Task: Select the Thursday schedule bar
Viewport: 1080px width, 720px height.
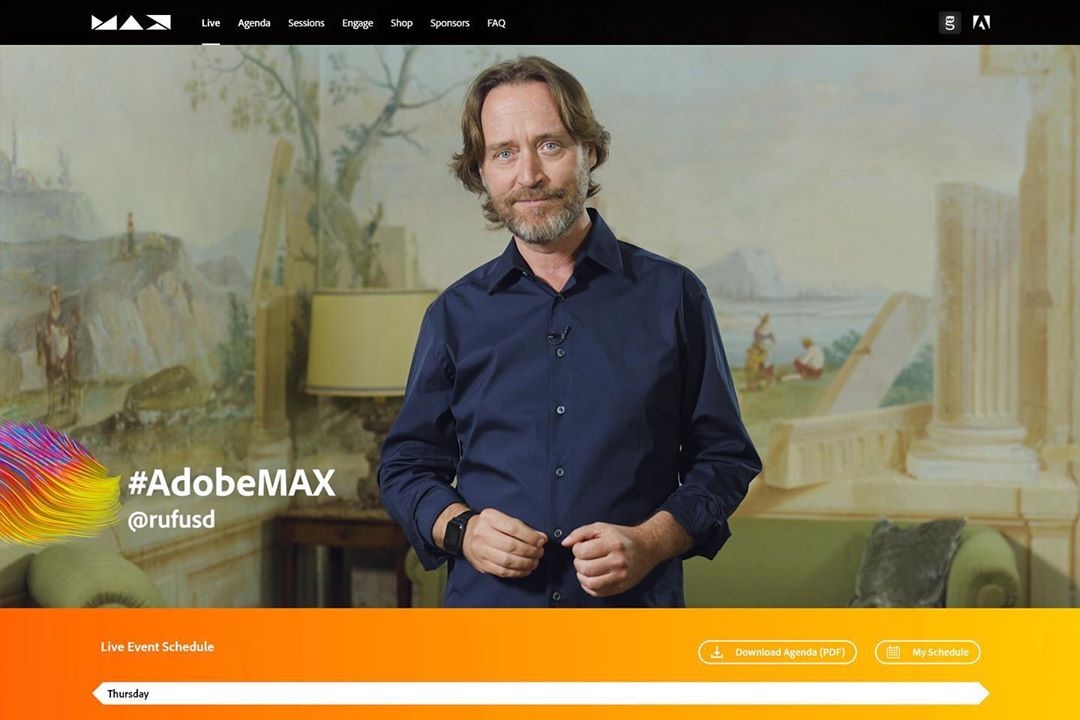Action: [x=541, y=694]
